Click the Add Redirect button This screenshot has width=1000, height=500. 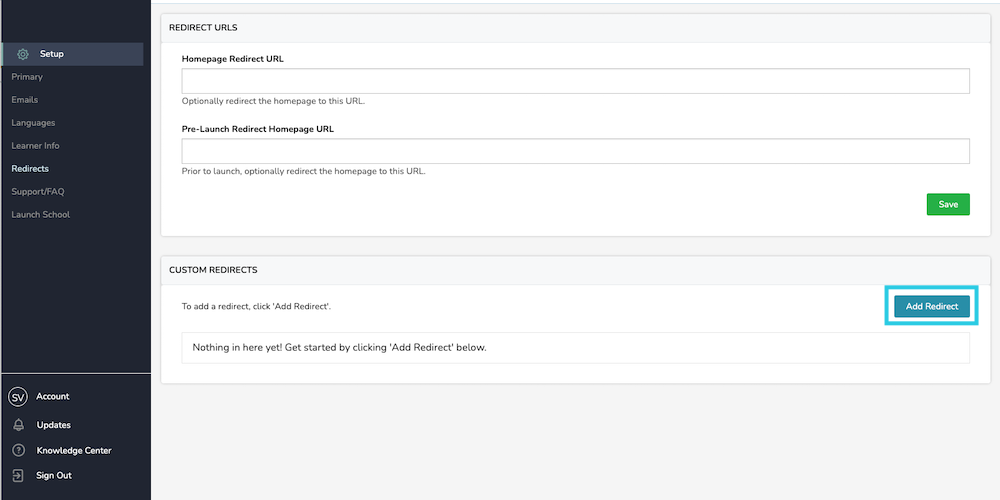click(932, 306)
